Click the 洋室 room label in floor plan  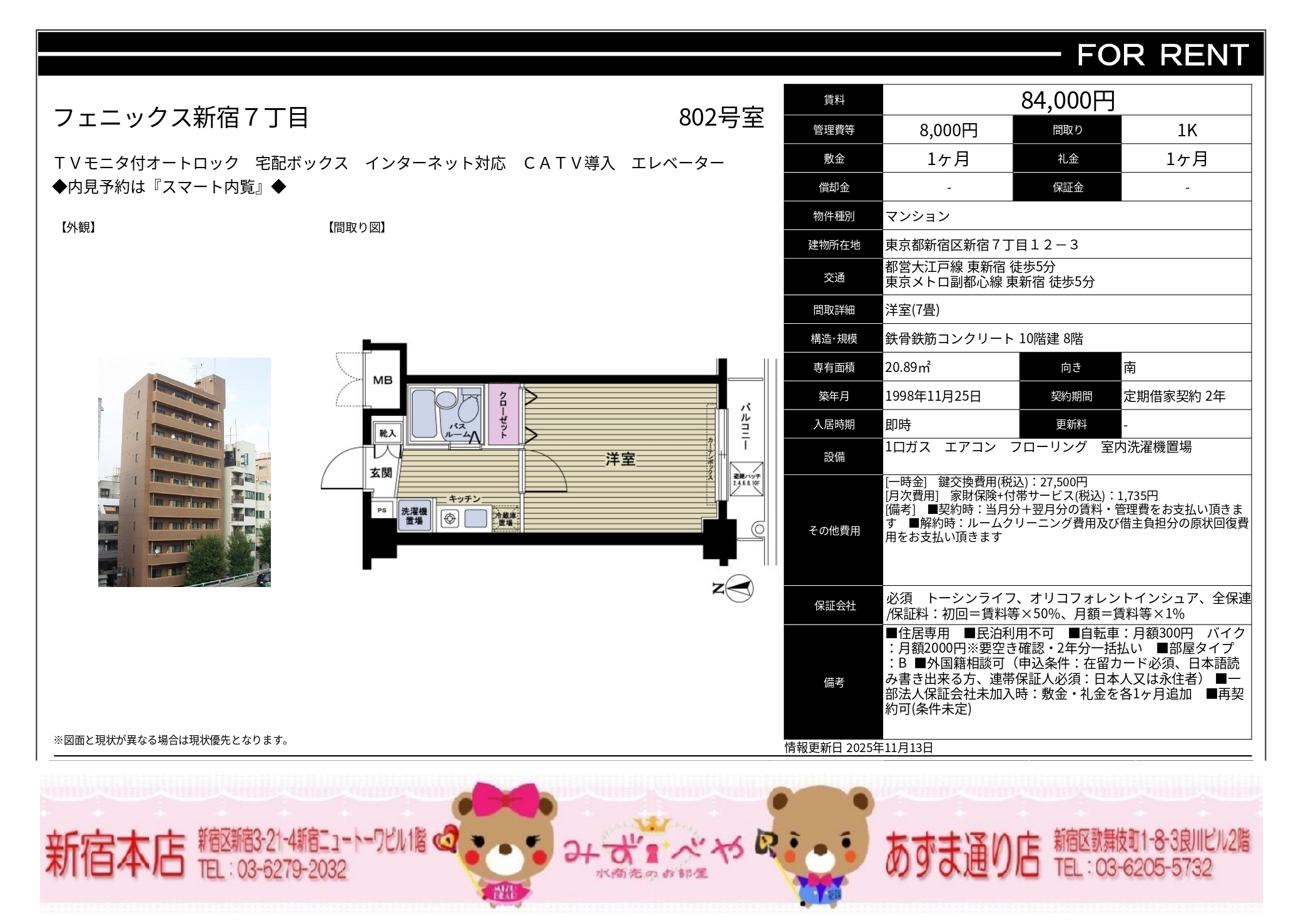pyautogui.click(x=620, y=459)
